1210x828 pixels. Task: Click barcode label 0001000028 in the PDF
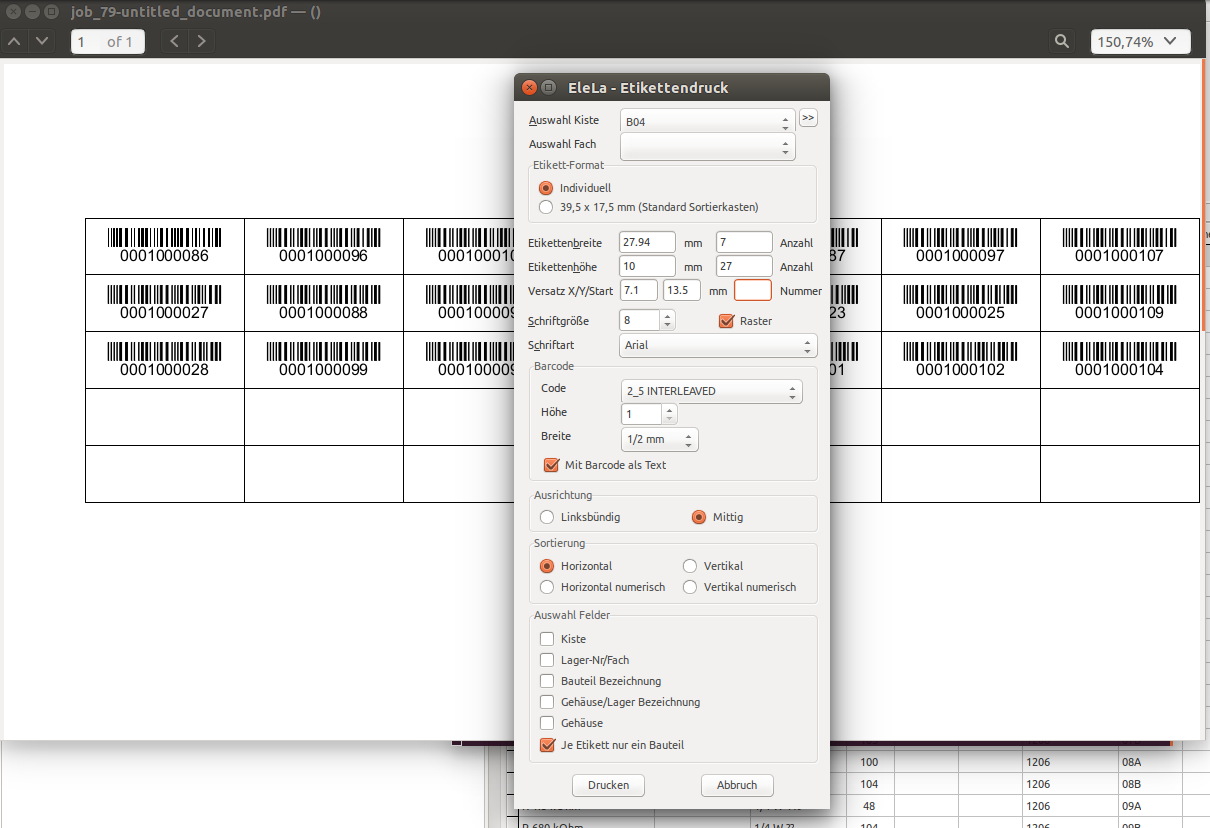164,360
